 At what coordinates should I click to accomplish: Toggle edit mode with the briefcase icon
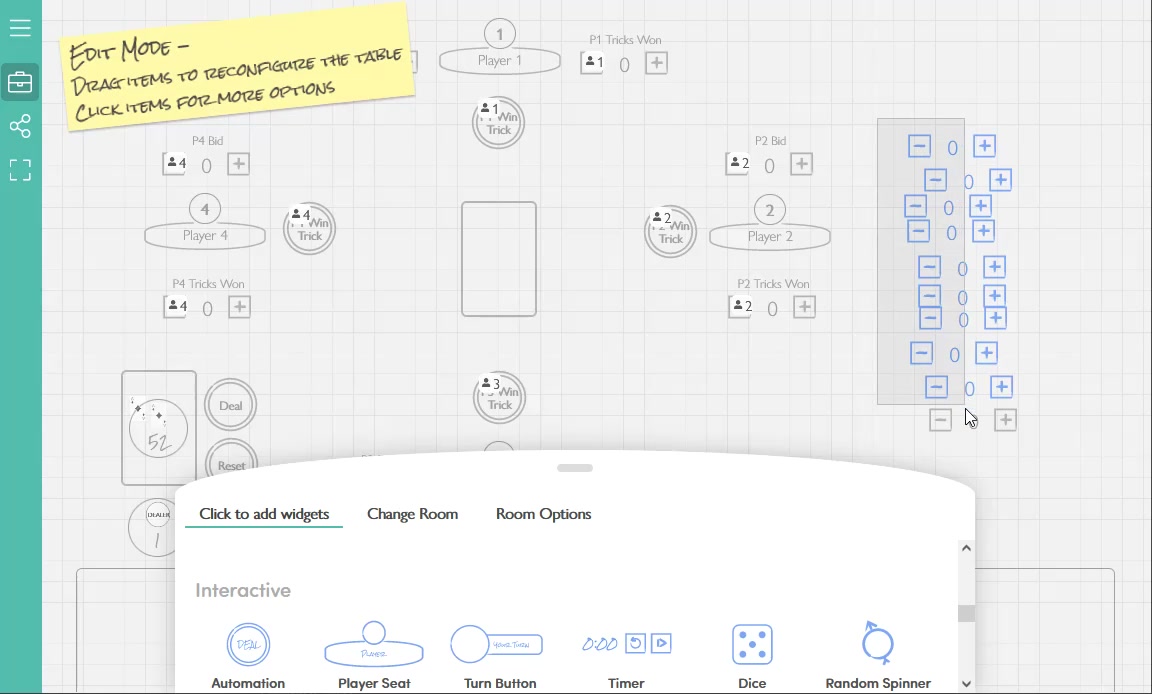(20, 82)
